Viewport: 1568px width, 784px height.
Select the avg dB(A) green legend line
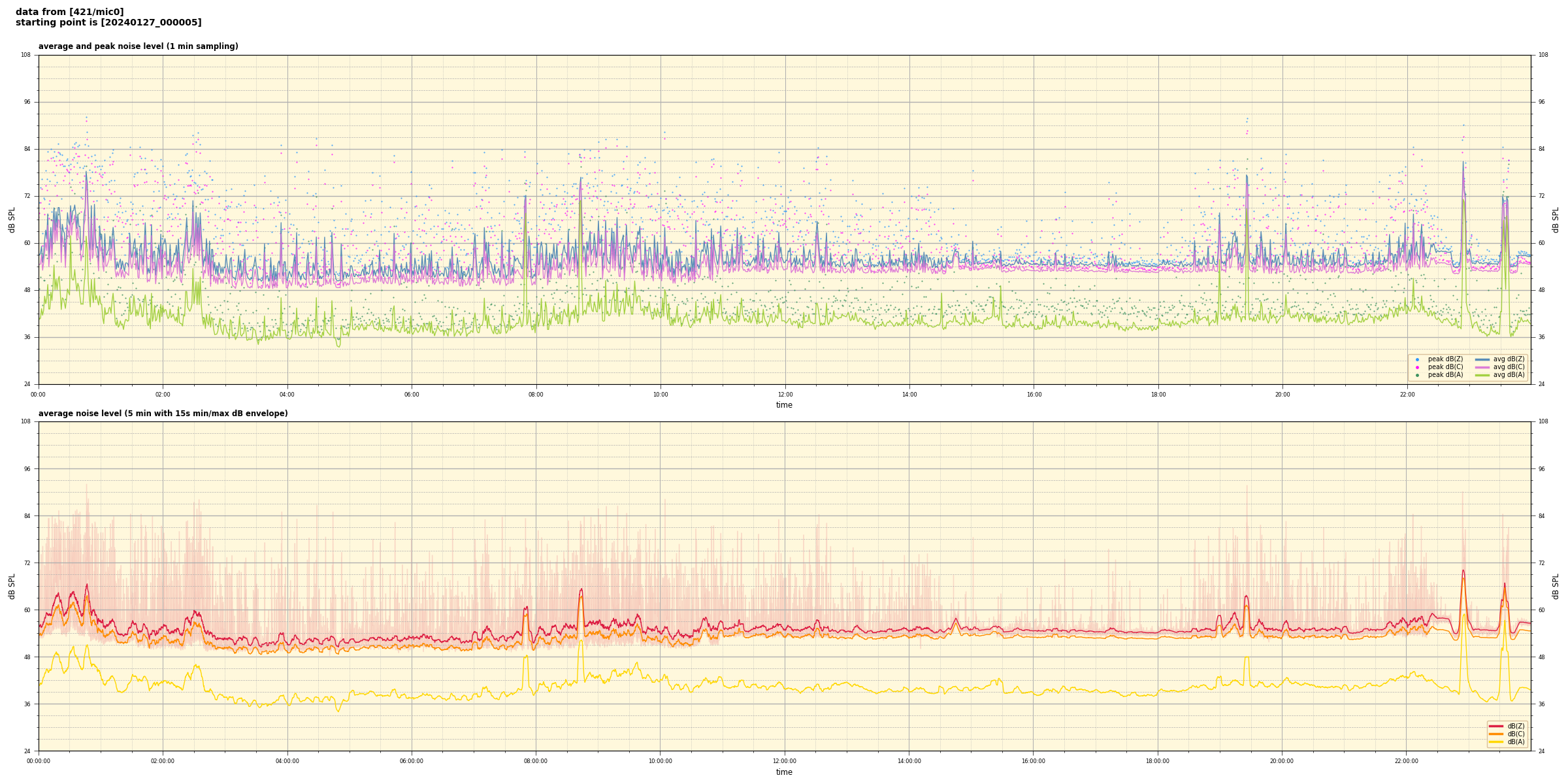click(1482, 375)
